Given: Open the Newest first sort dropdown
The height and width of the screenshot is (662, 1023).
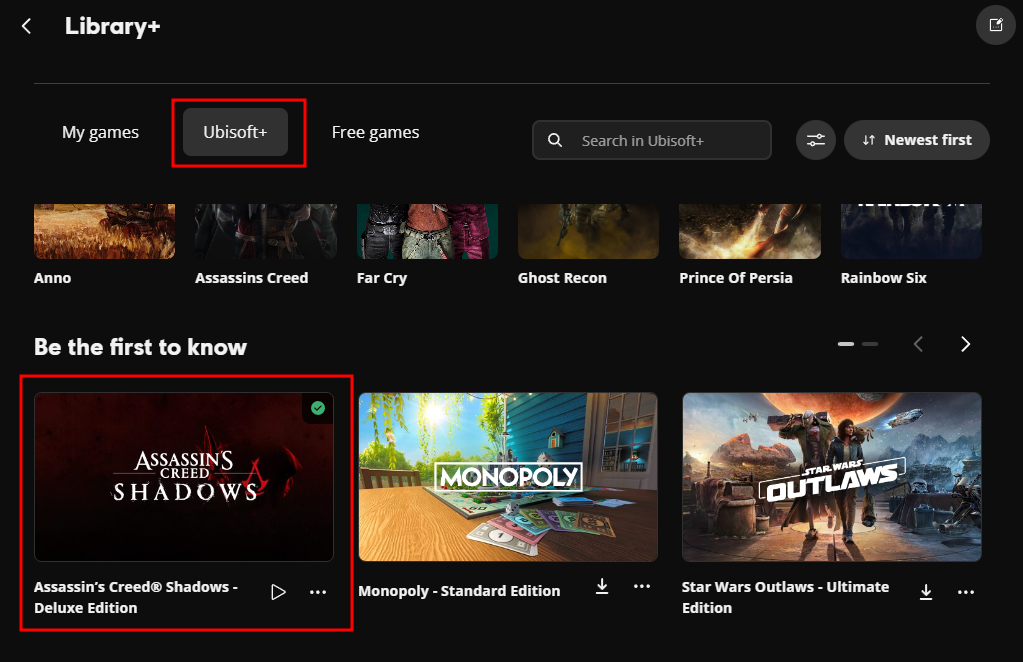Looking at the screenshot, I should click(x=917, y=140).
